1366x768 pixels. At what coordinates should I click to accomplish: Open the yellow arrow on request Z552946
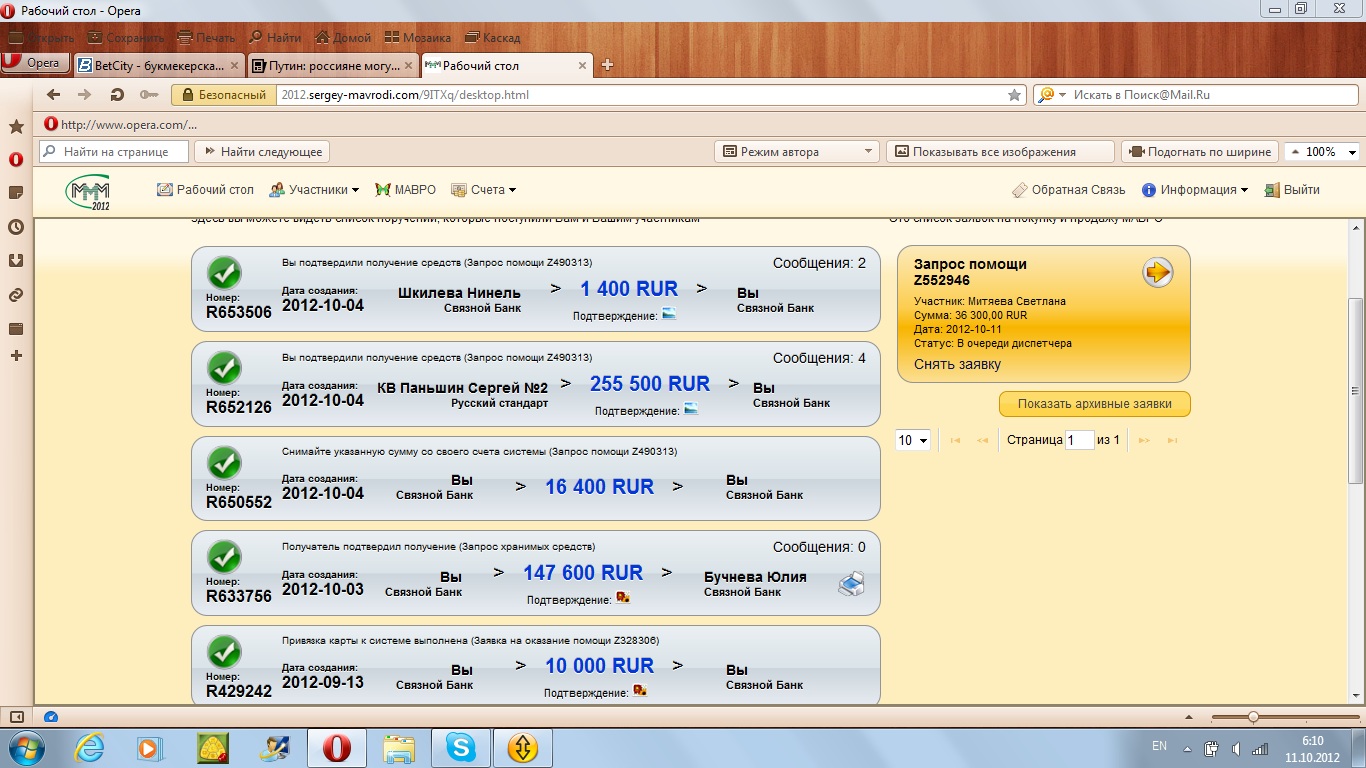(x=1158, y=272)
